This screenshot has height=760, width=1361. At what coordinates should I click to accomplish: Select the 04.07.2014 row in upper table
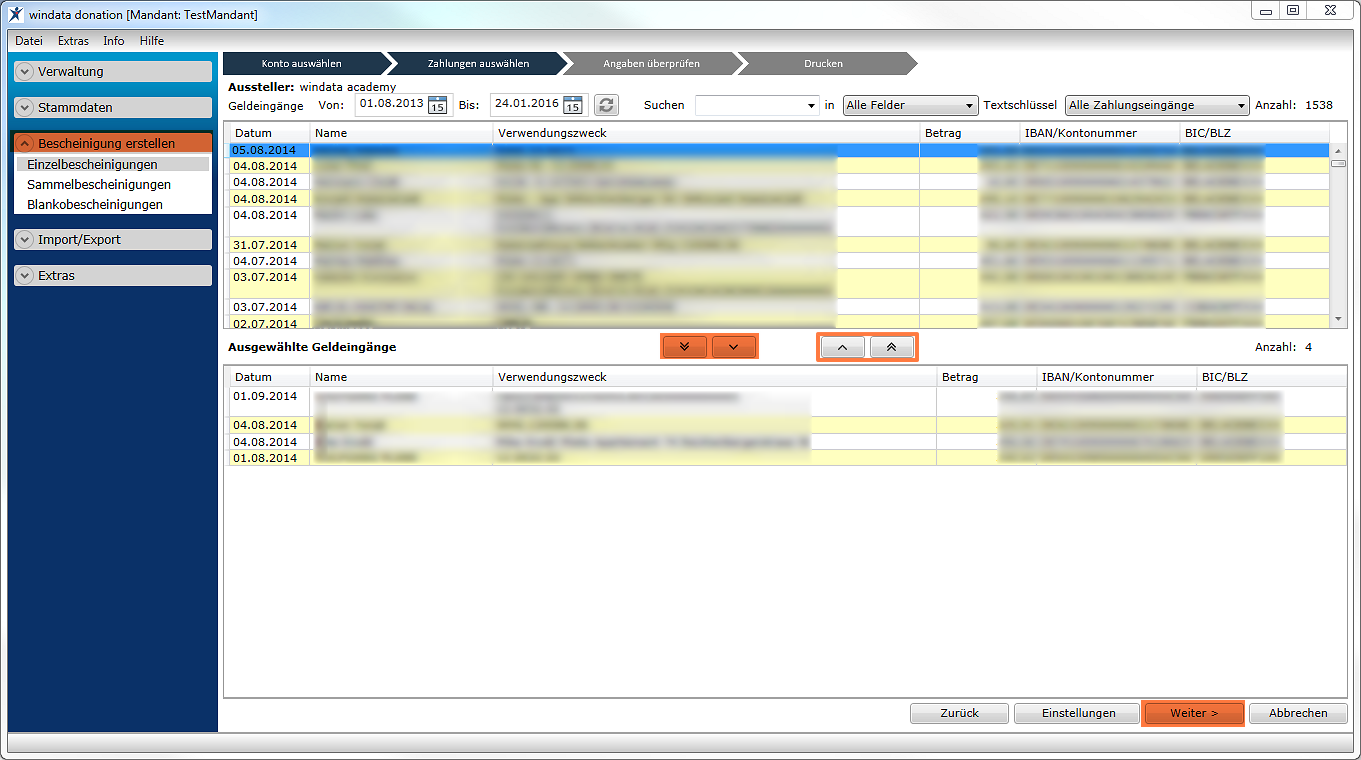coord(780,261)
